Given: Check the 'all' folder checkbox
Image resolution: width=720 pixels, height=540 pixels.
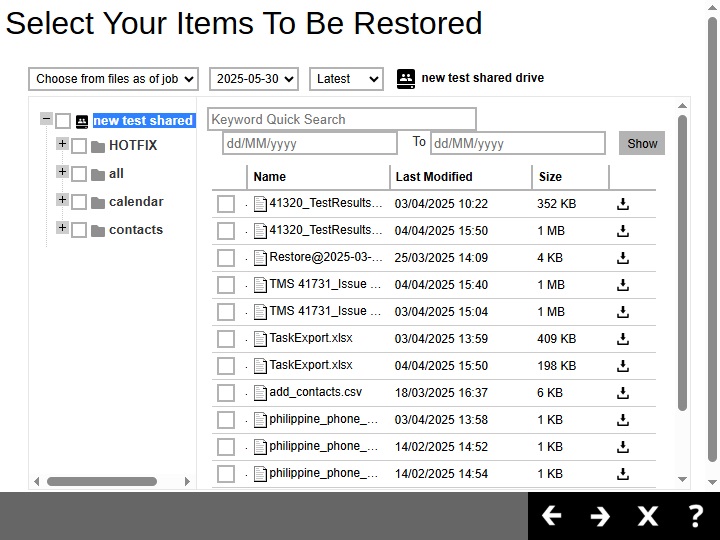Looking at the screenshot, I should point(79,174).
